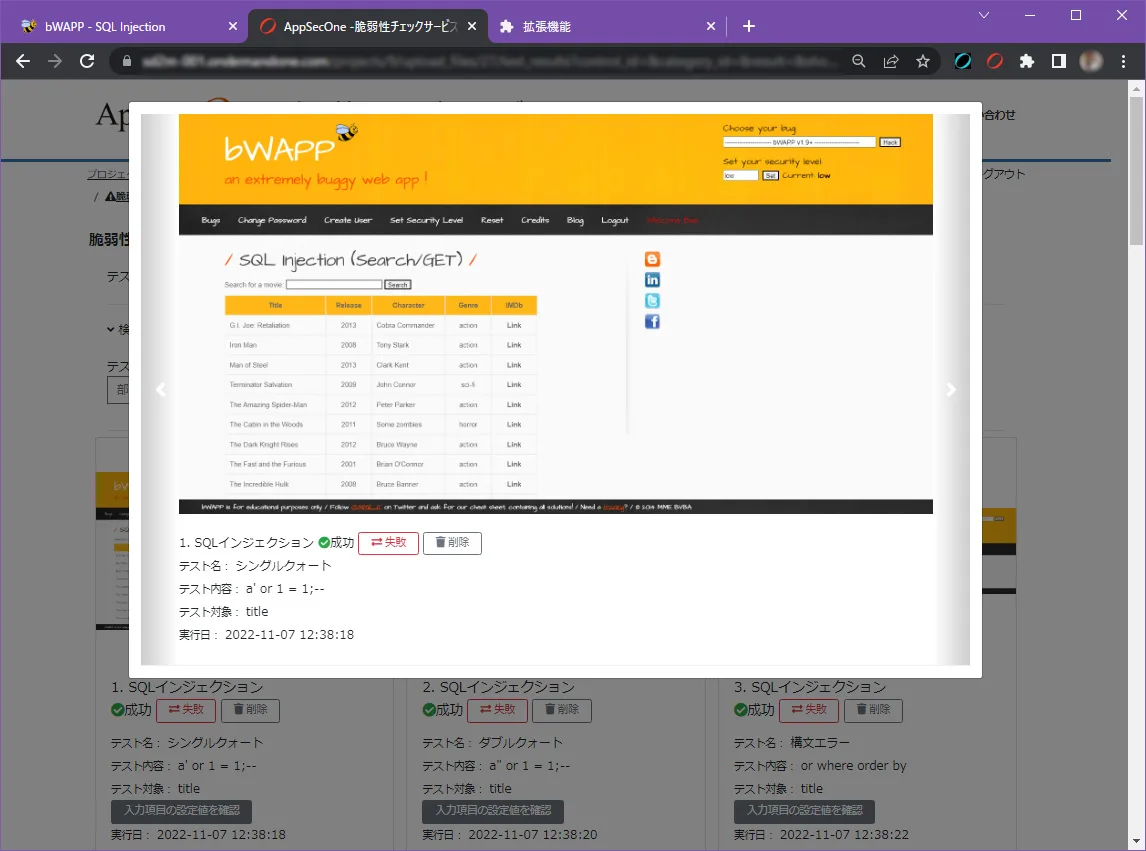Screen dimensions: 1146x851
Task: Select the lightbox text 'テスト名： シングルクォート'
Action: [x=255, y=566]
